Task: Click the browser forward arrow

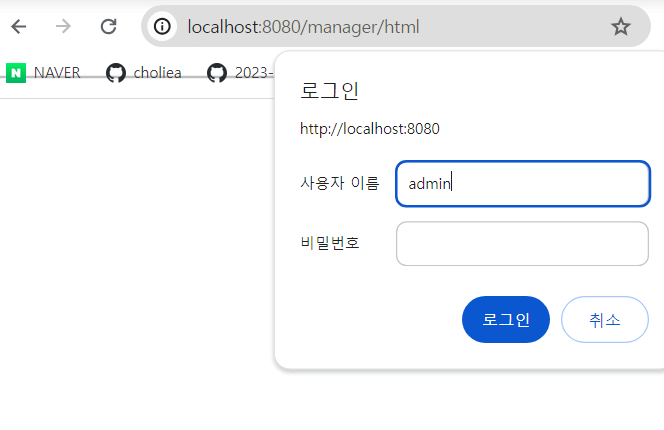Action: tap(64, 27)
